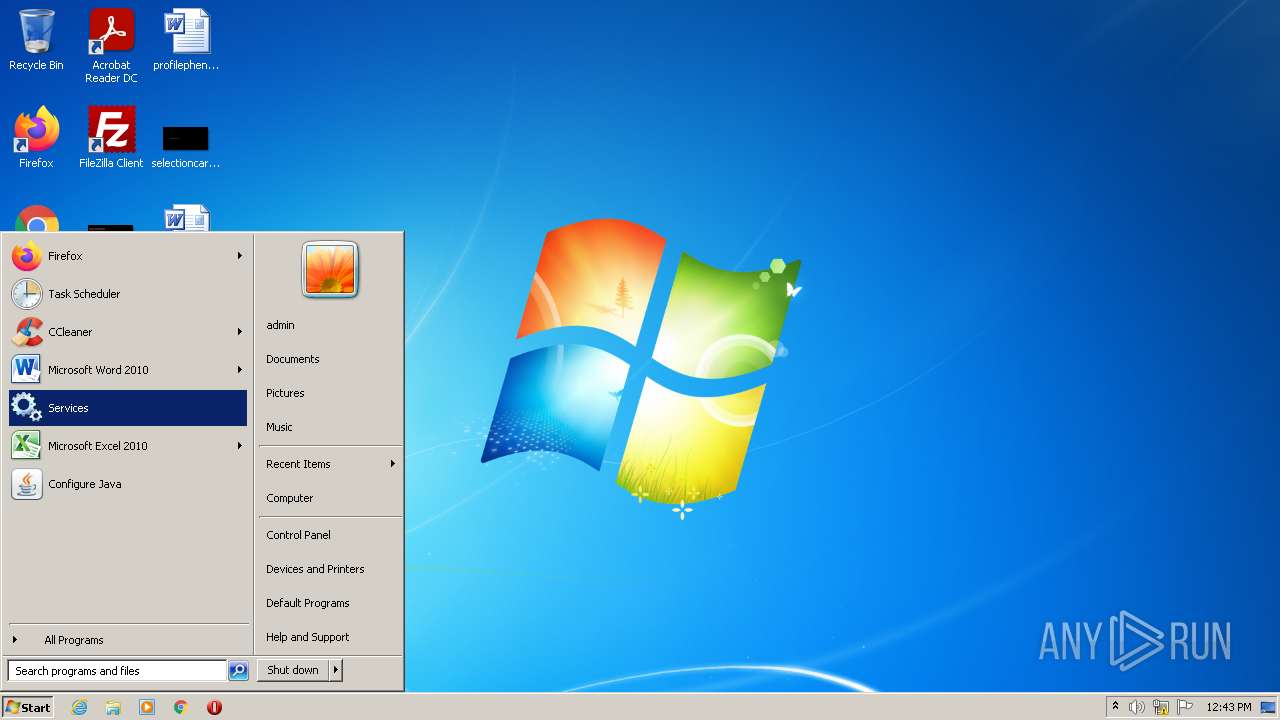Screen dimensions: 1280x720
Task: Expand the Recent Items submenu arrow
Action: point(393,464)
